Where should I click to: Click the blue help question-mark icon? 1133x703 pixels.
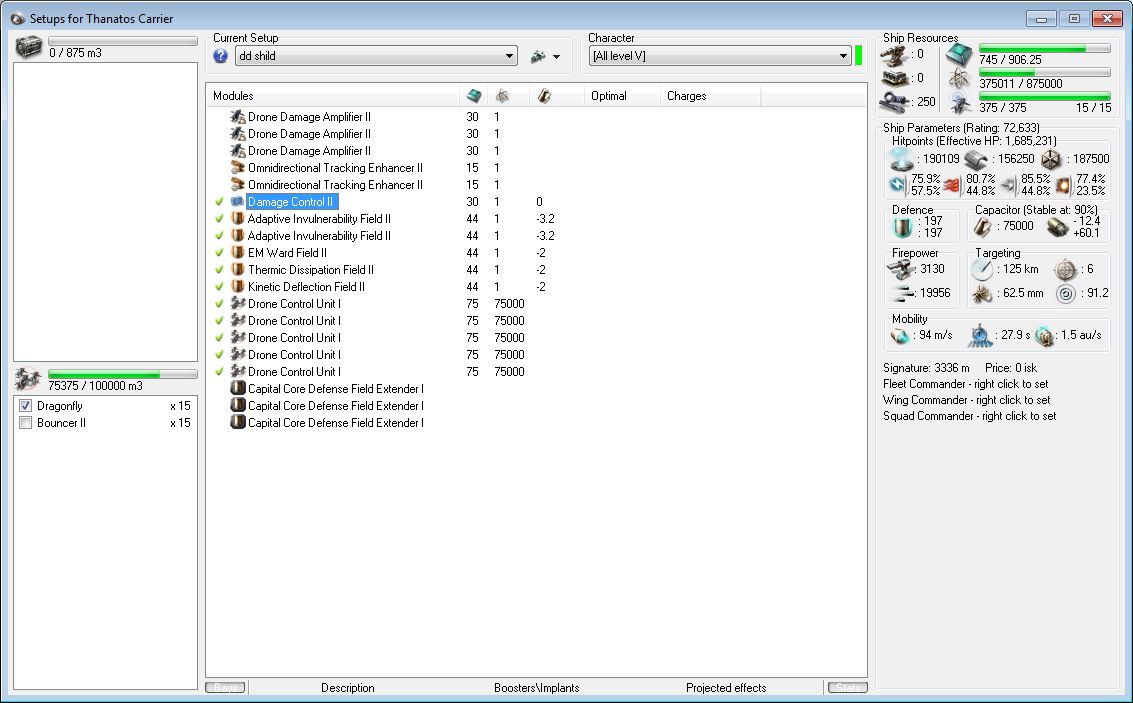pos(221,56)
